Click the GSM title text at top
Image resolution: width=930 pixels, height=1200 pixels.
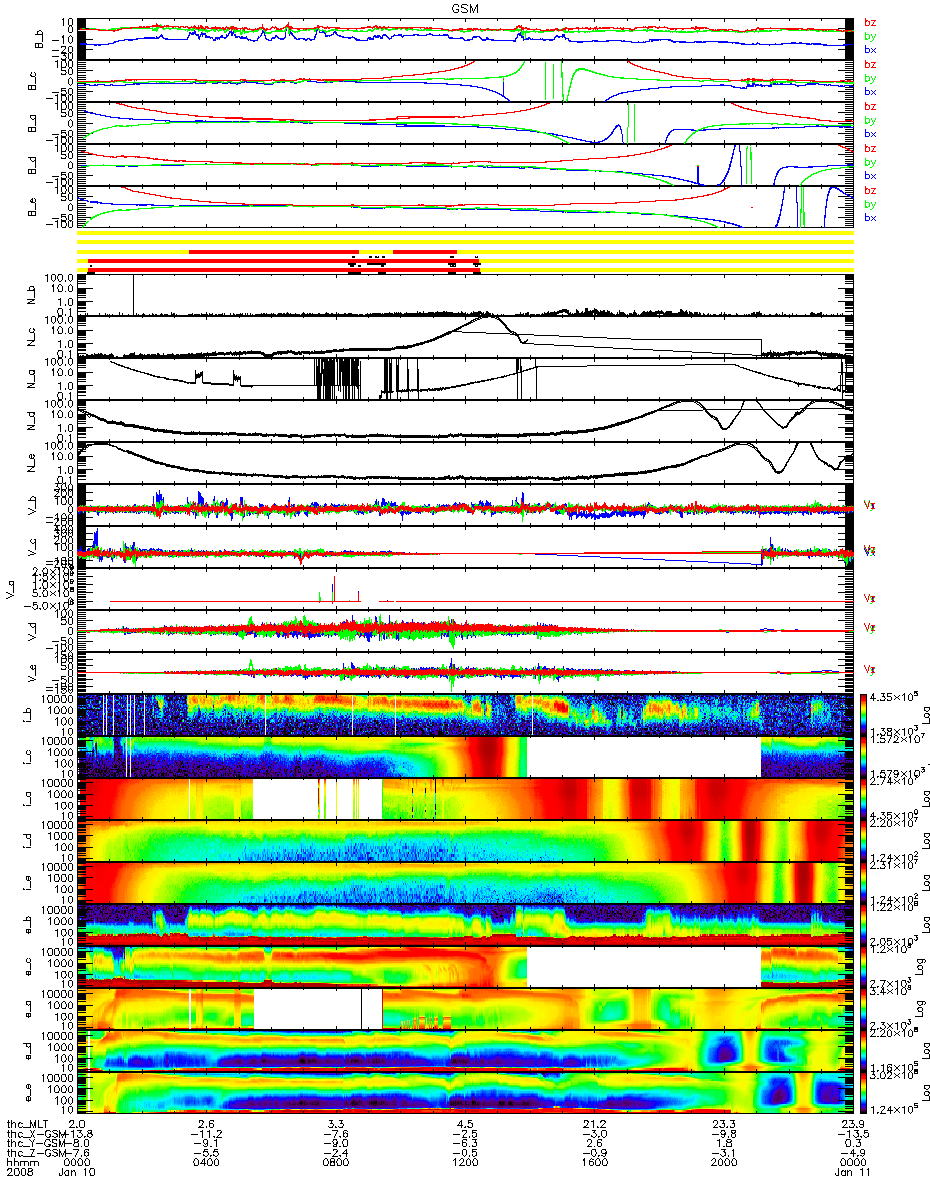click(x=464, y=6)
